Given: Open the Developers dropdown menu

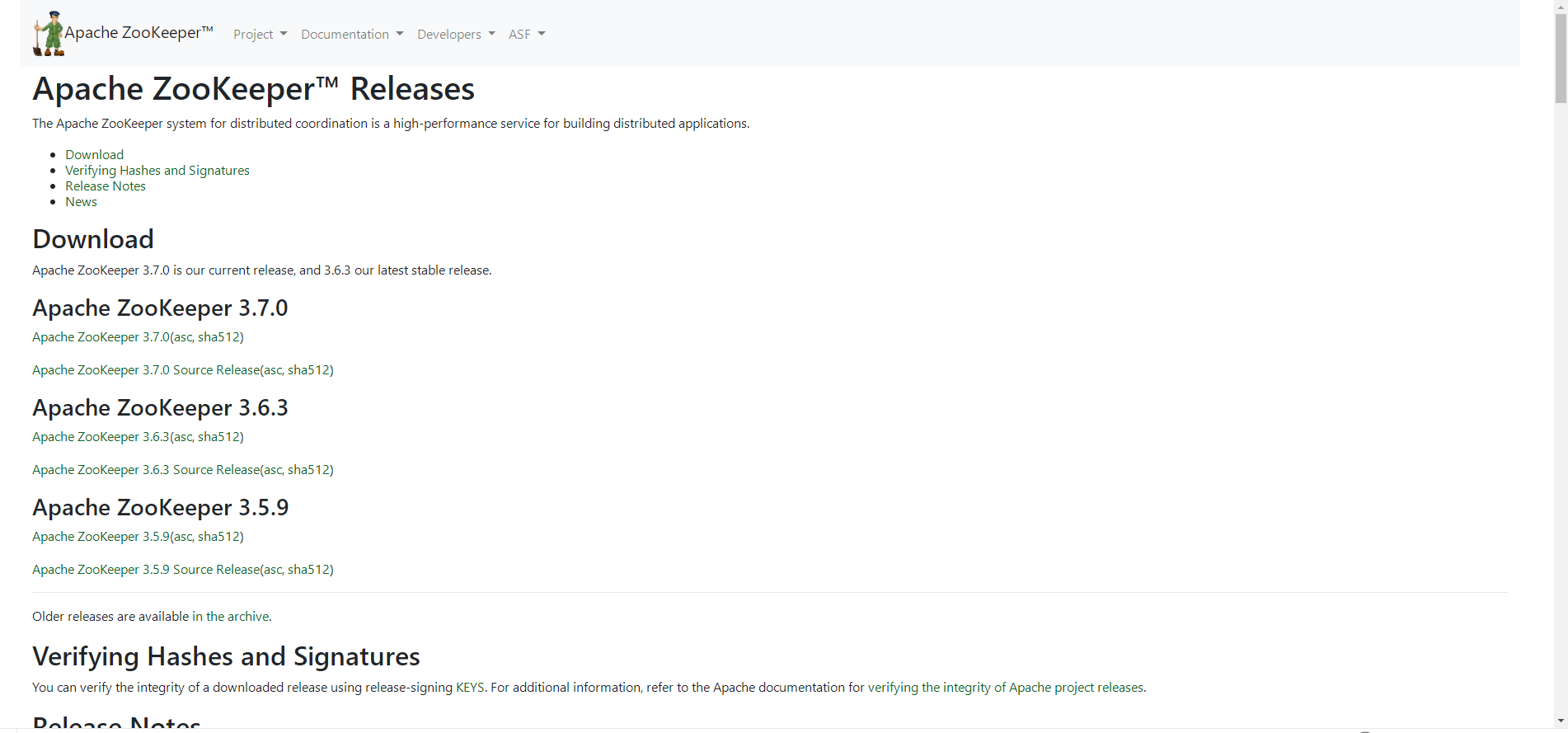Looking at the screenshot, I should pyautogui.click(x=456, y=34).
